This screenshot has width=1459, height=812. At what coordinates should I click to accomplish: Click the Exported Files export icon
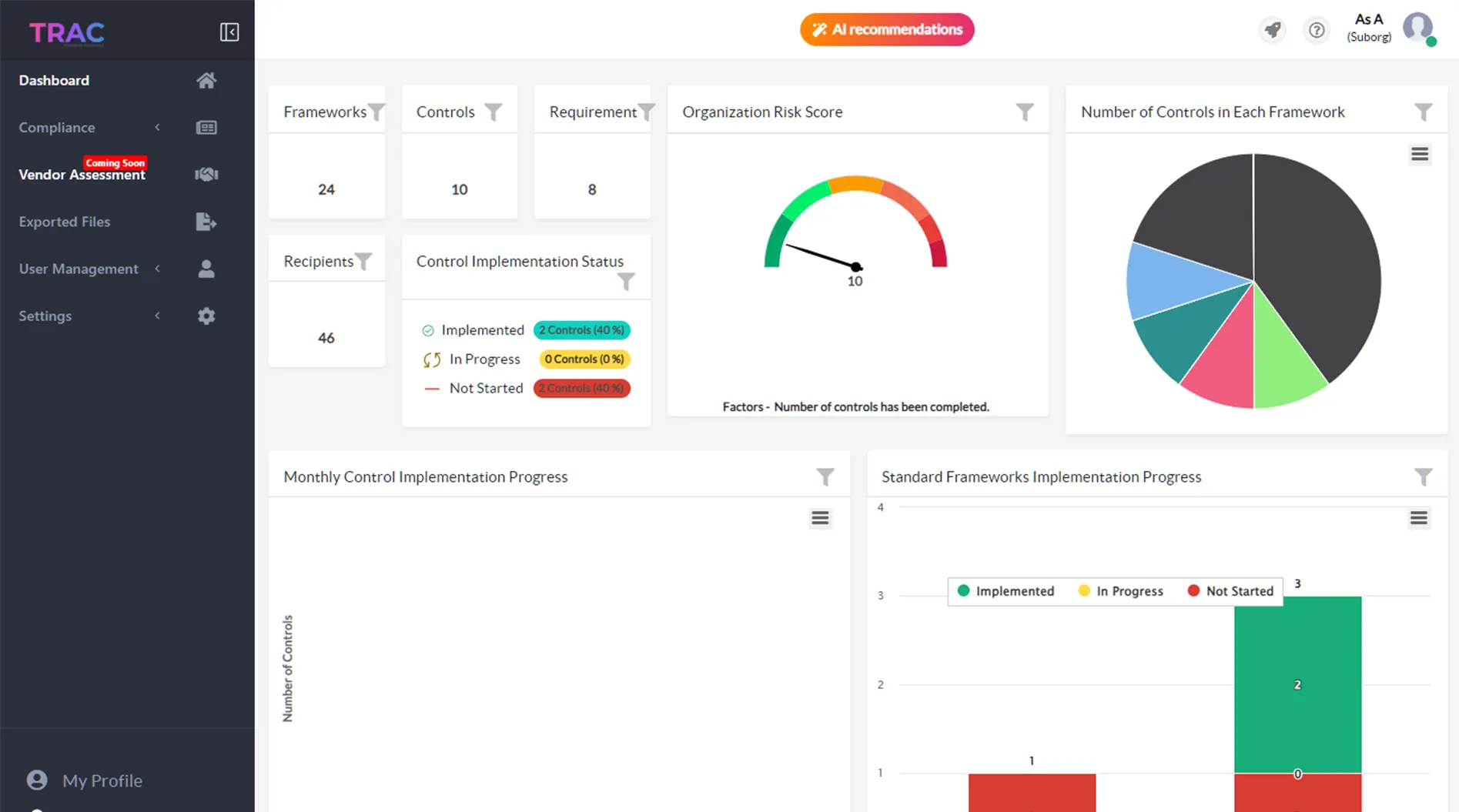coord(206,222)
